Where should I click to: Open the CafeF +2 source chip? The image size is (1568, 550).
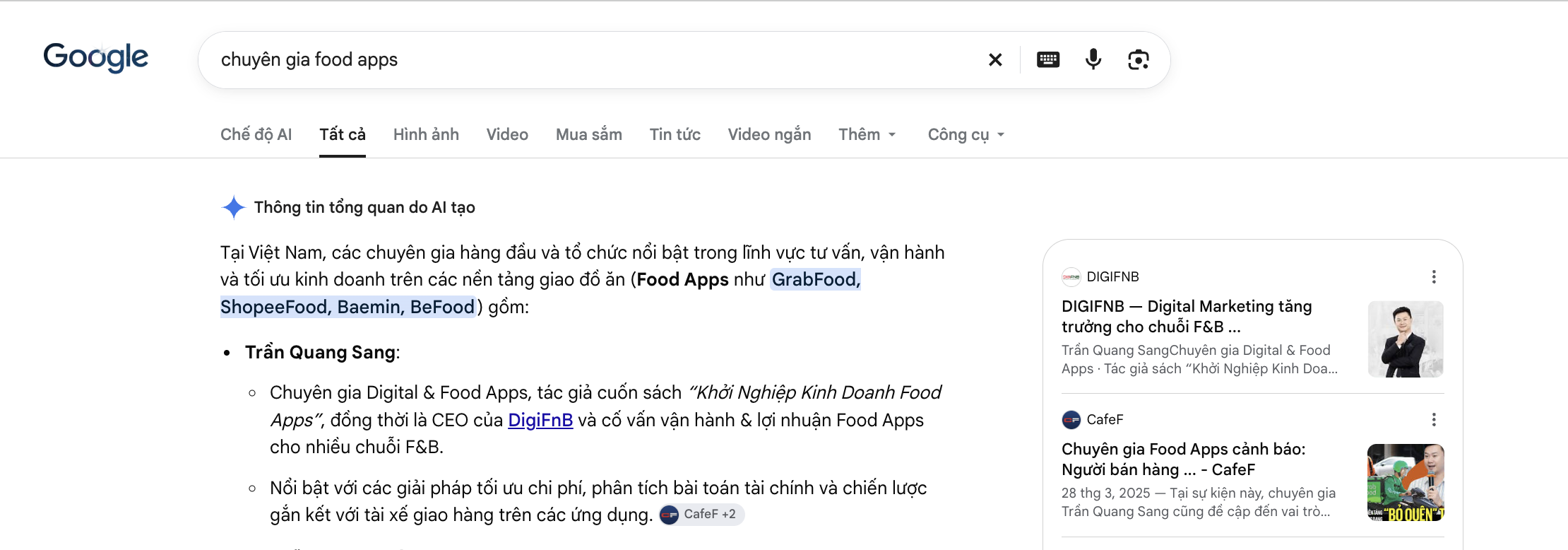tap(701, 515)
